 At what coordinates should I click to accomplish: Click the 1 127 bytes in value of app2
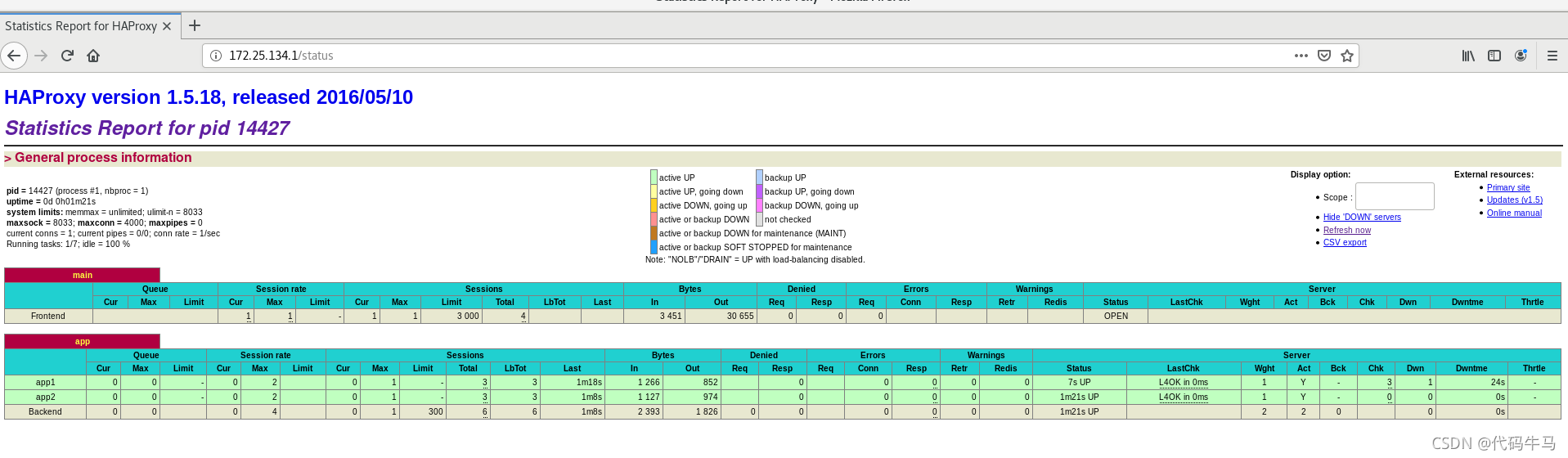649,397
